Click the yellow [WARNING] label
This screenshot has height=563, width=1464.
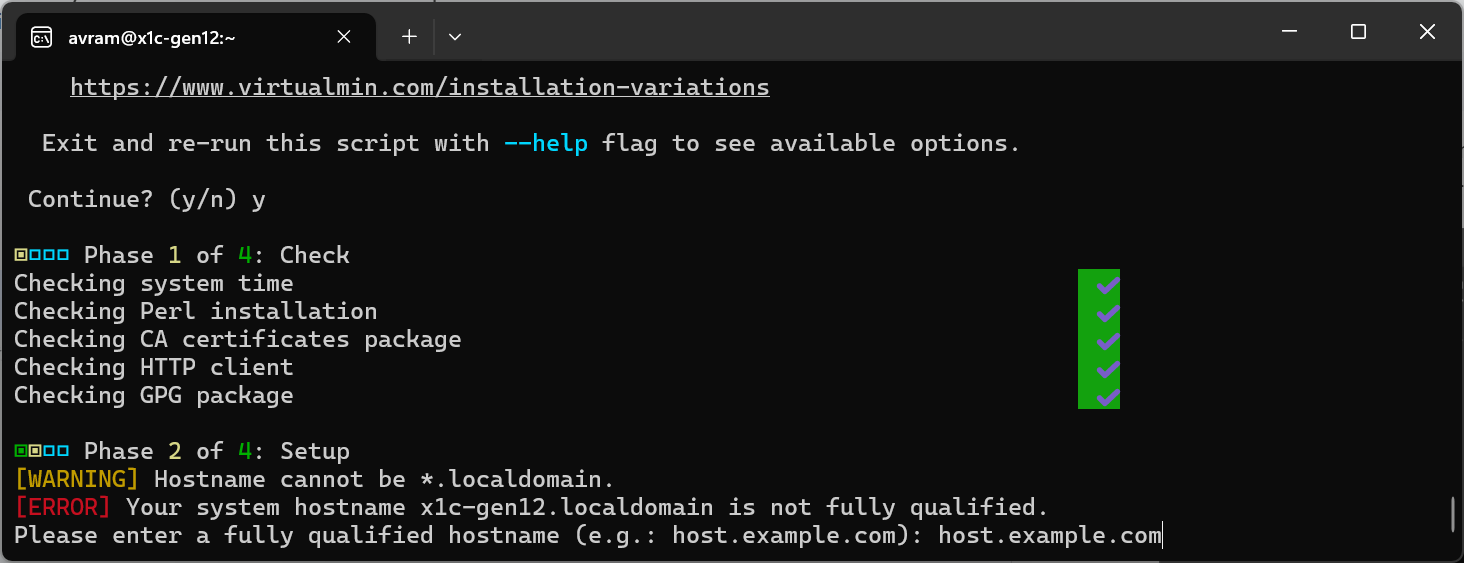click(x=76, y=479)
